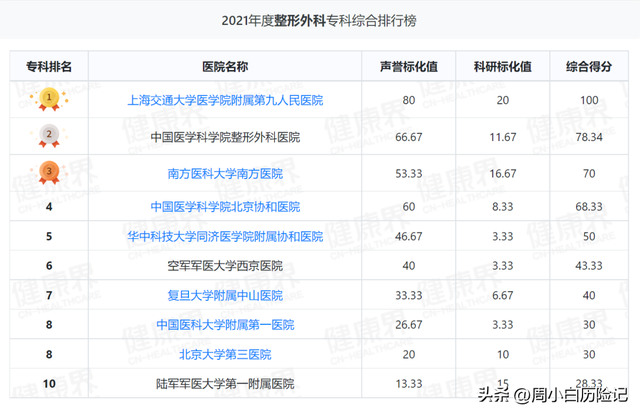This screenshot has height=415, width=640.
Task: Select 中国医学科学院整形外科医院 hospital name
Action: (x=225, y=137)
